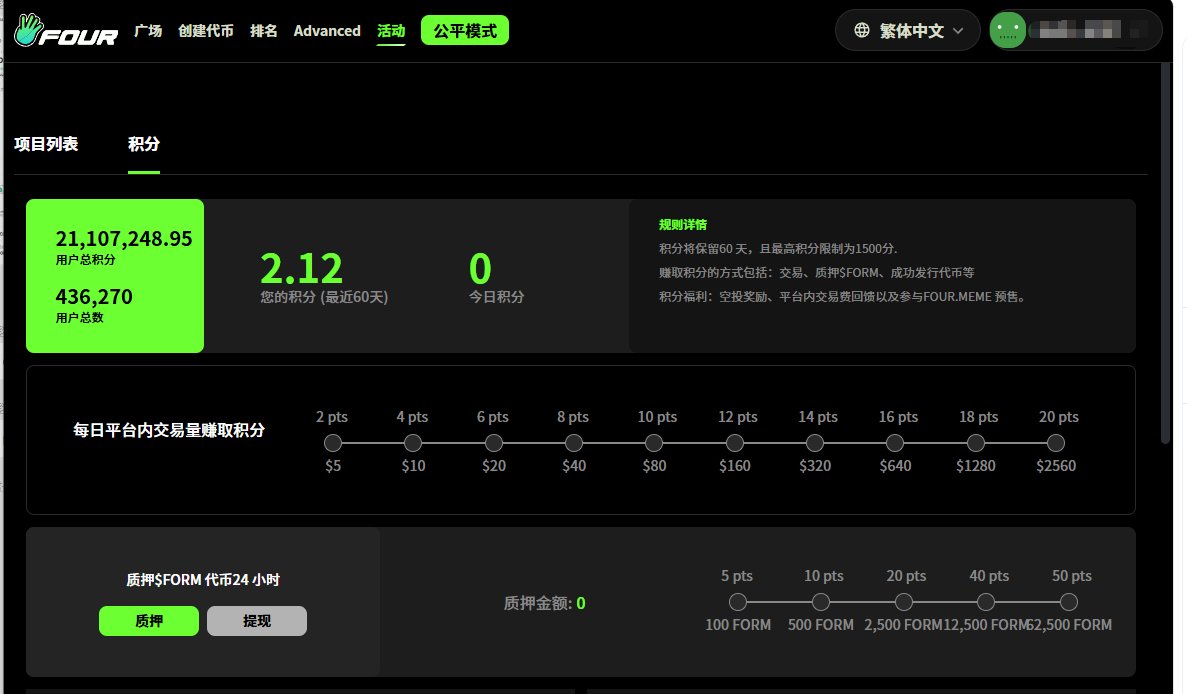Click the 2 pts $5 milestone marker
This screenshot has height=694, width=1187.
(332, 443)
